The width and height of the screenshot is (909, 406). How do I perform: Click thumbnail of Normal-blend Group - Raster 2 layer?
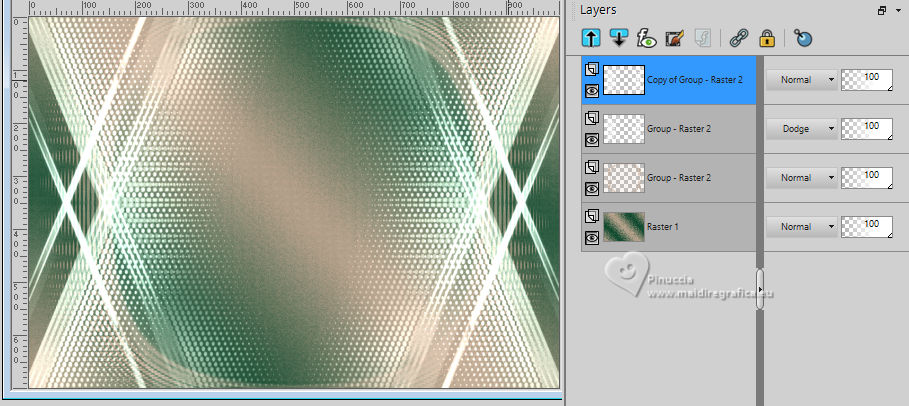[x=624, y=178]
